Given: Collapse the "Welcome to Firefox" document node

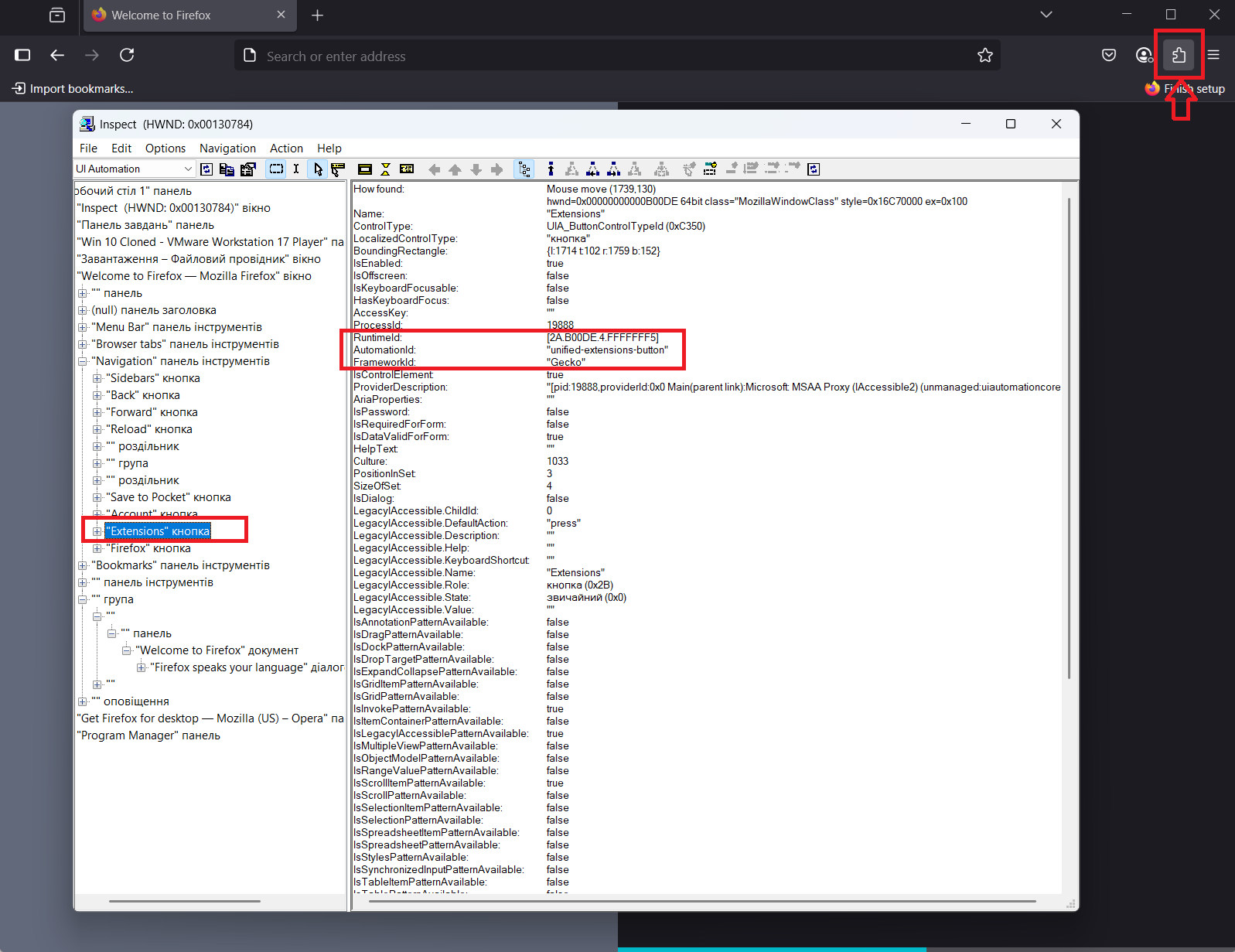Looking at the screenshot, I should [x=127, y=650].
